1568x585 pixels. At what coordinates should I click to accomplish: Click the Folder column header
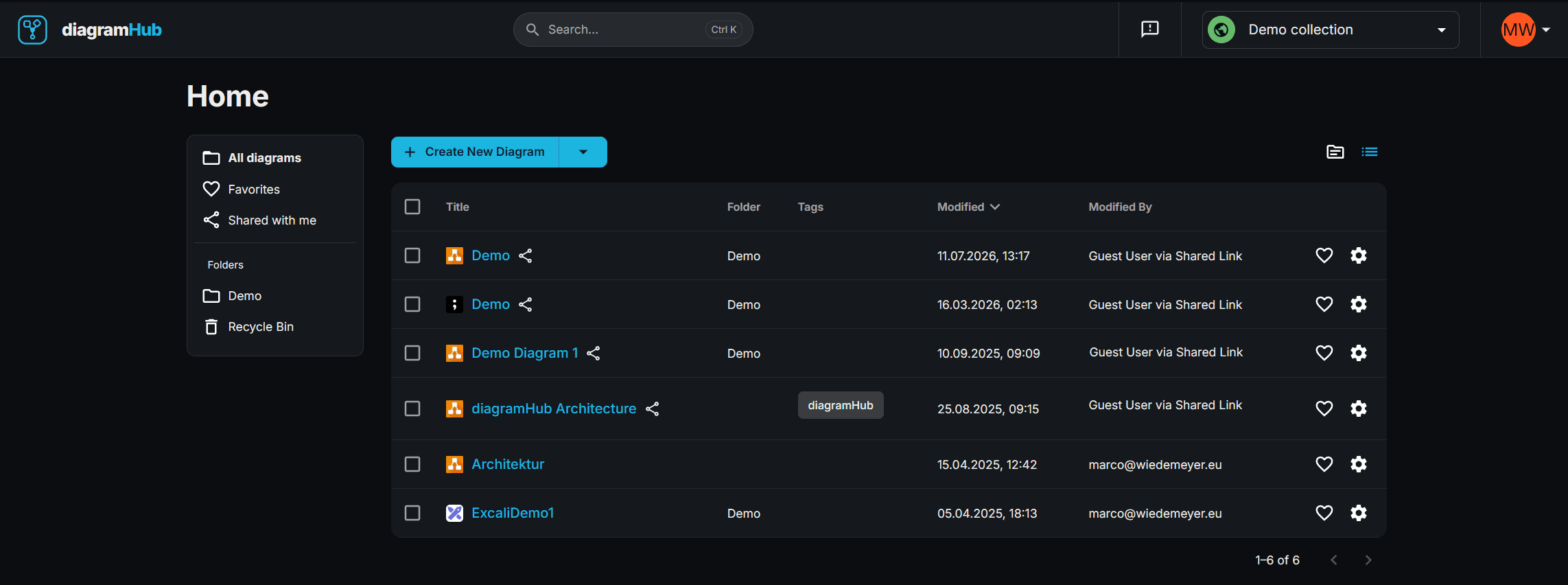(x=744, y=207)
